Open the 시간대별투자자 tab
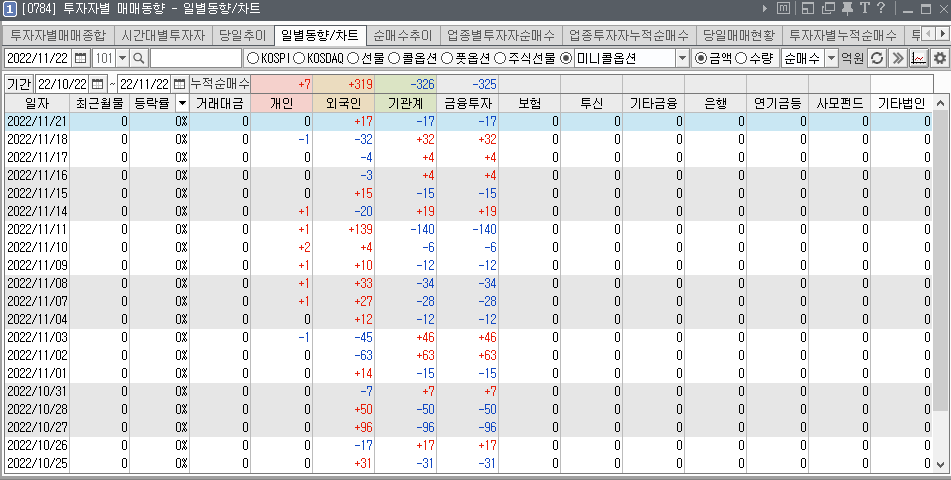The height and width of the screenshot is (480, 951). pos(163,35)
